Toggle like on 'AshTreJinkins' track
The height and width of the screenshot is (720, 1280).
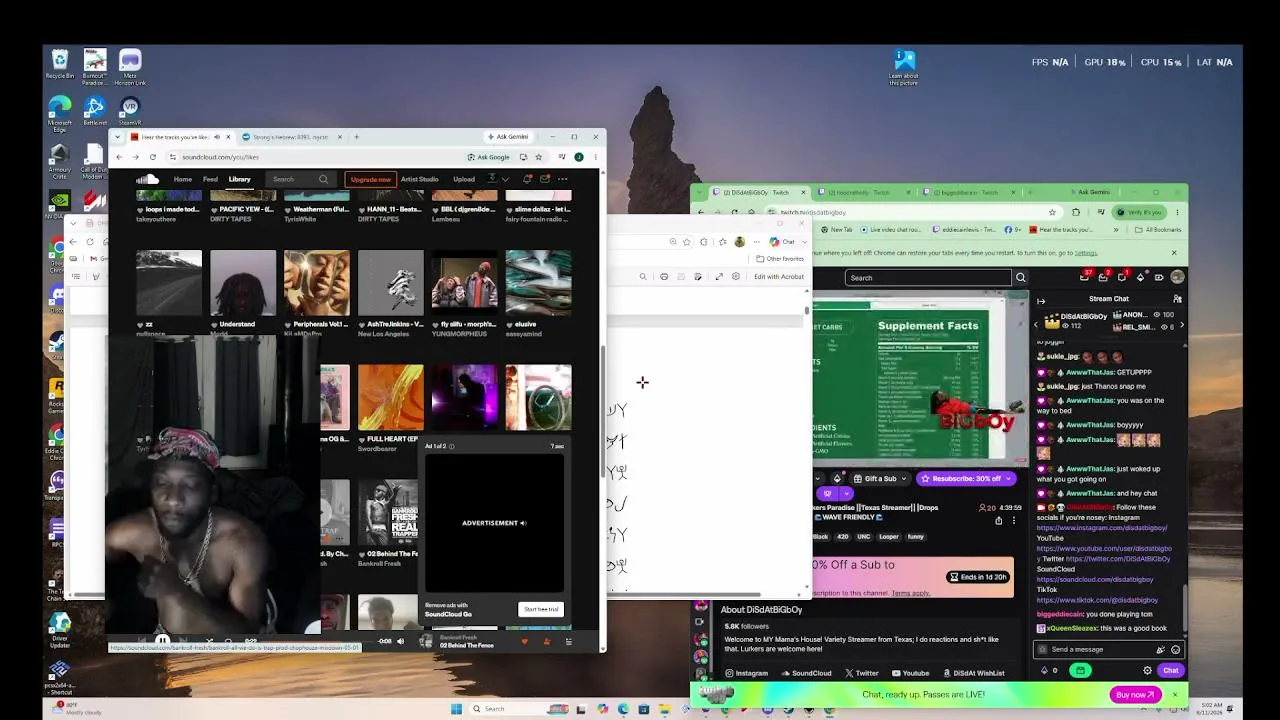(361, 325)
